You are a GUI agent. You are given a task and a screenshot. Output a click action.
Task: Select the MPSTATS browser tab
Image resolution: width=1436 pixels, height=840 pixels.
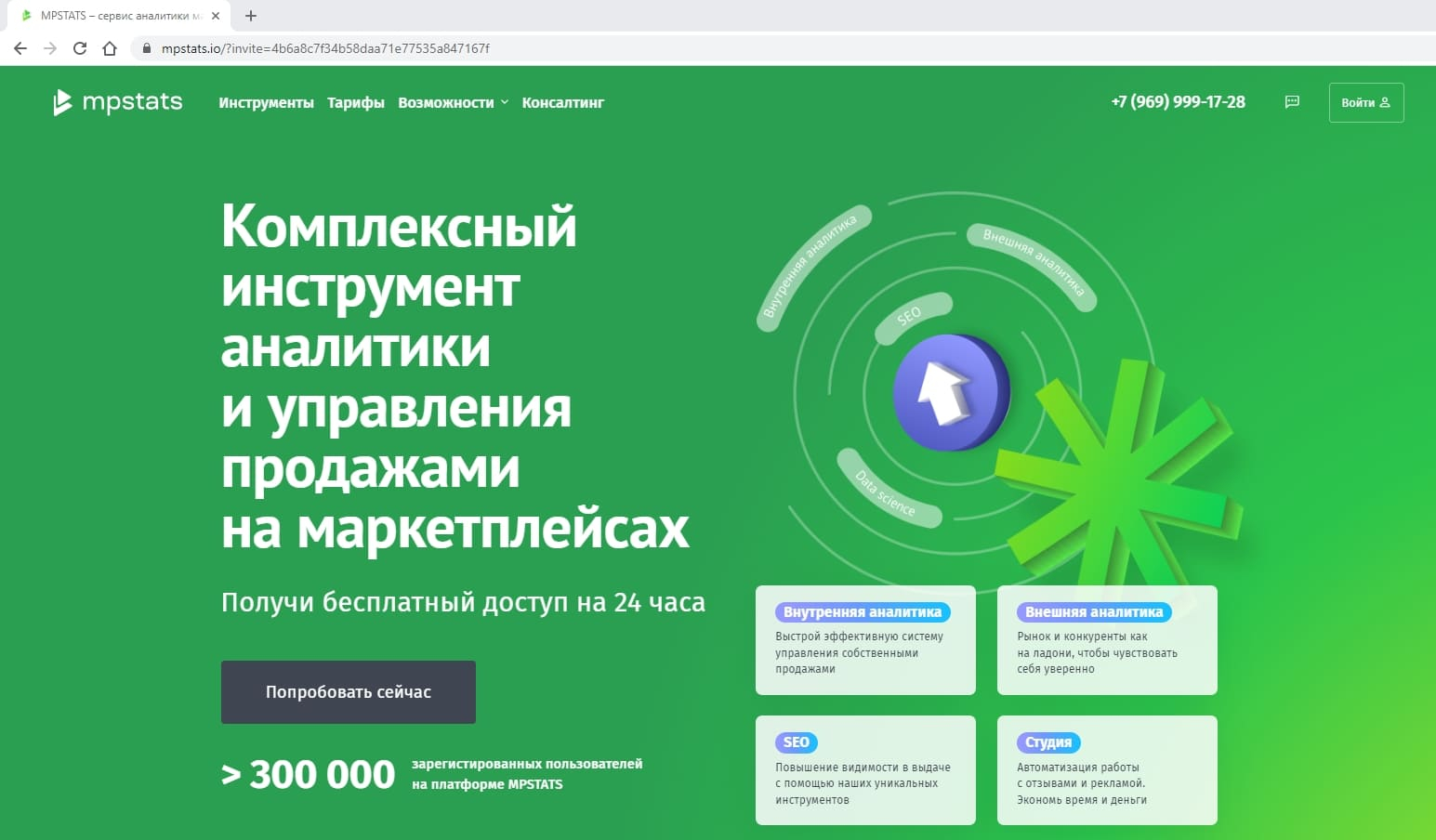[x=121, y=16]
